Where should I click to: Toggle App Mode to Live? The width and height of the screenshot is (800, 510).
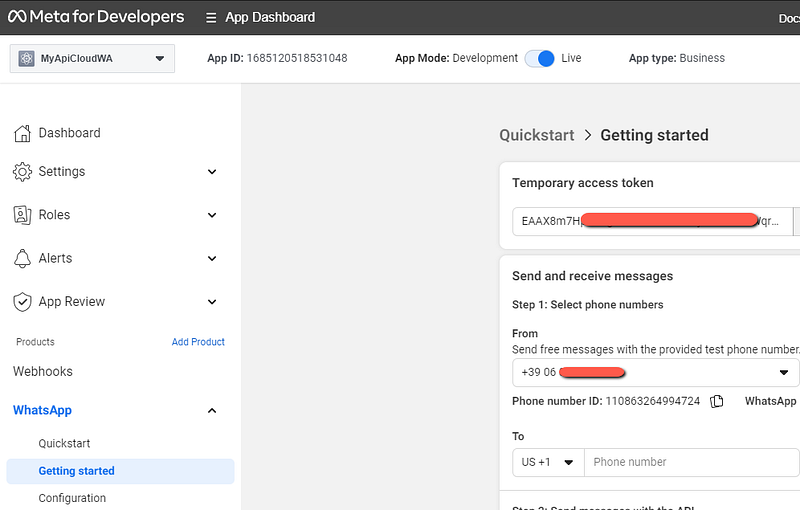pos(539,58)
